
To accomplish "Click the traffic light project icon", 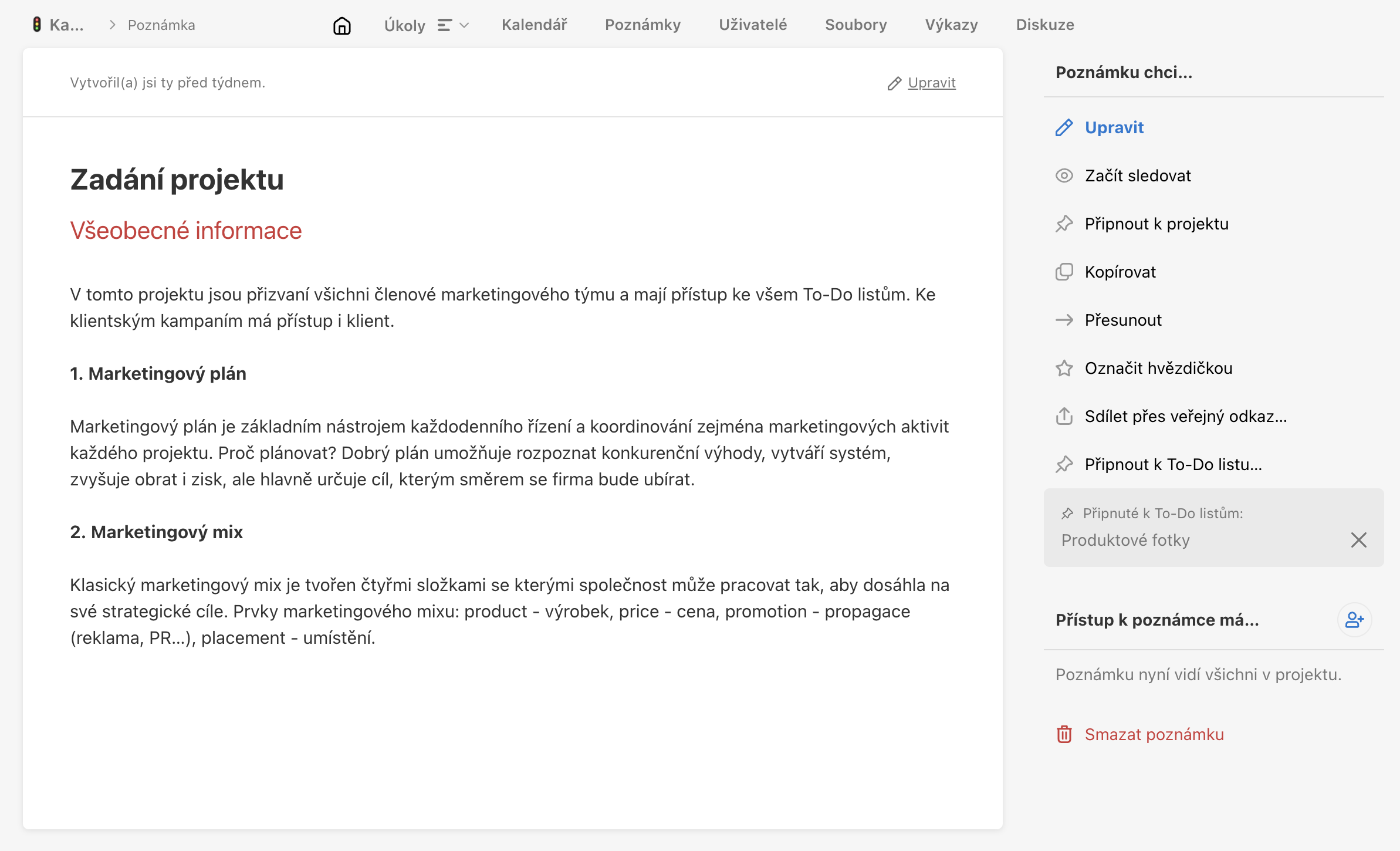I will click(x=37, y=25).
